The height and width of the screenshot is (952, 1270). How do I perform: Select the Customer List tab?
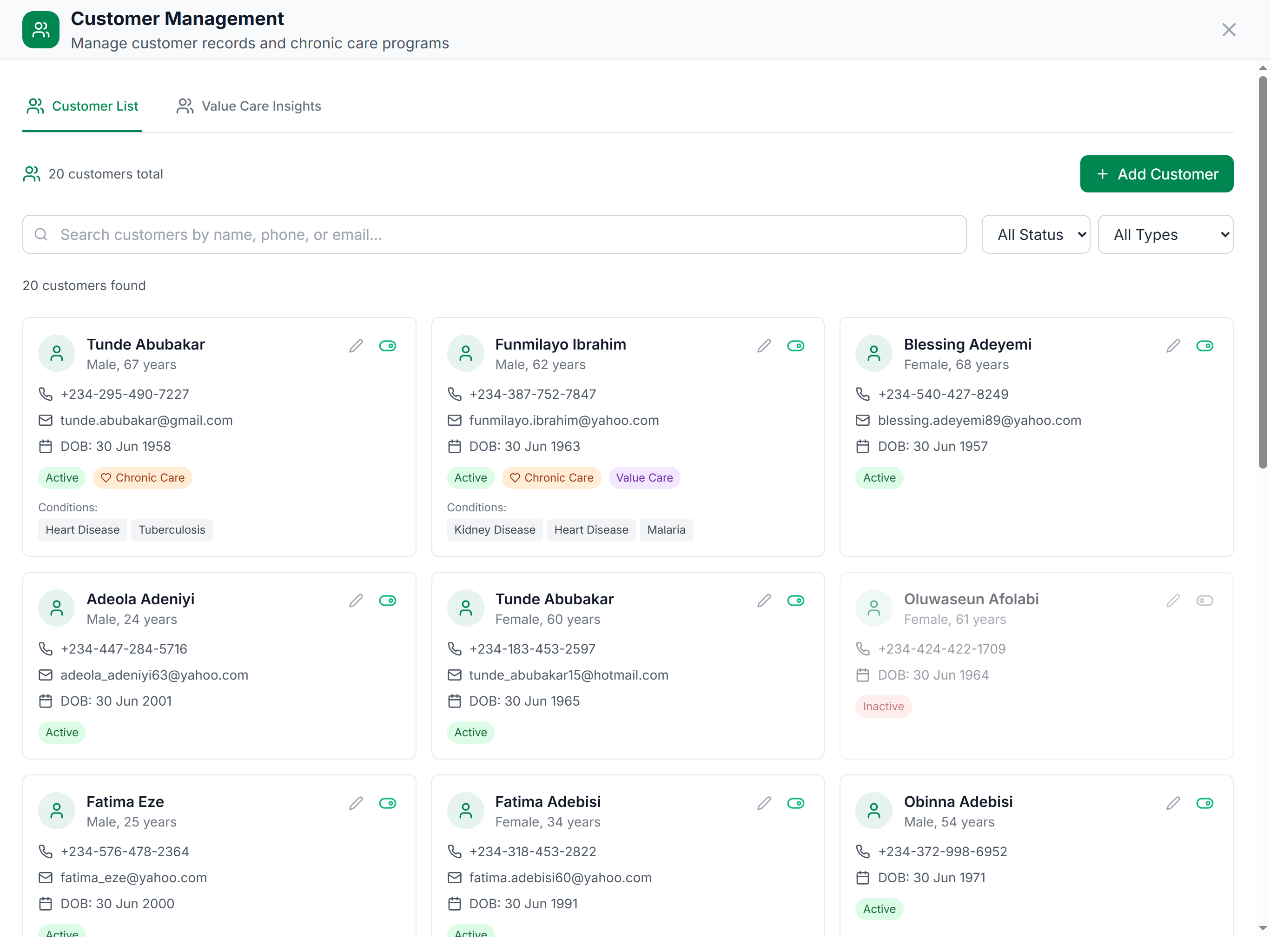pos(82,106)
